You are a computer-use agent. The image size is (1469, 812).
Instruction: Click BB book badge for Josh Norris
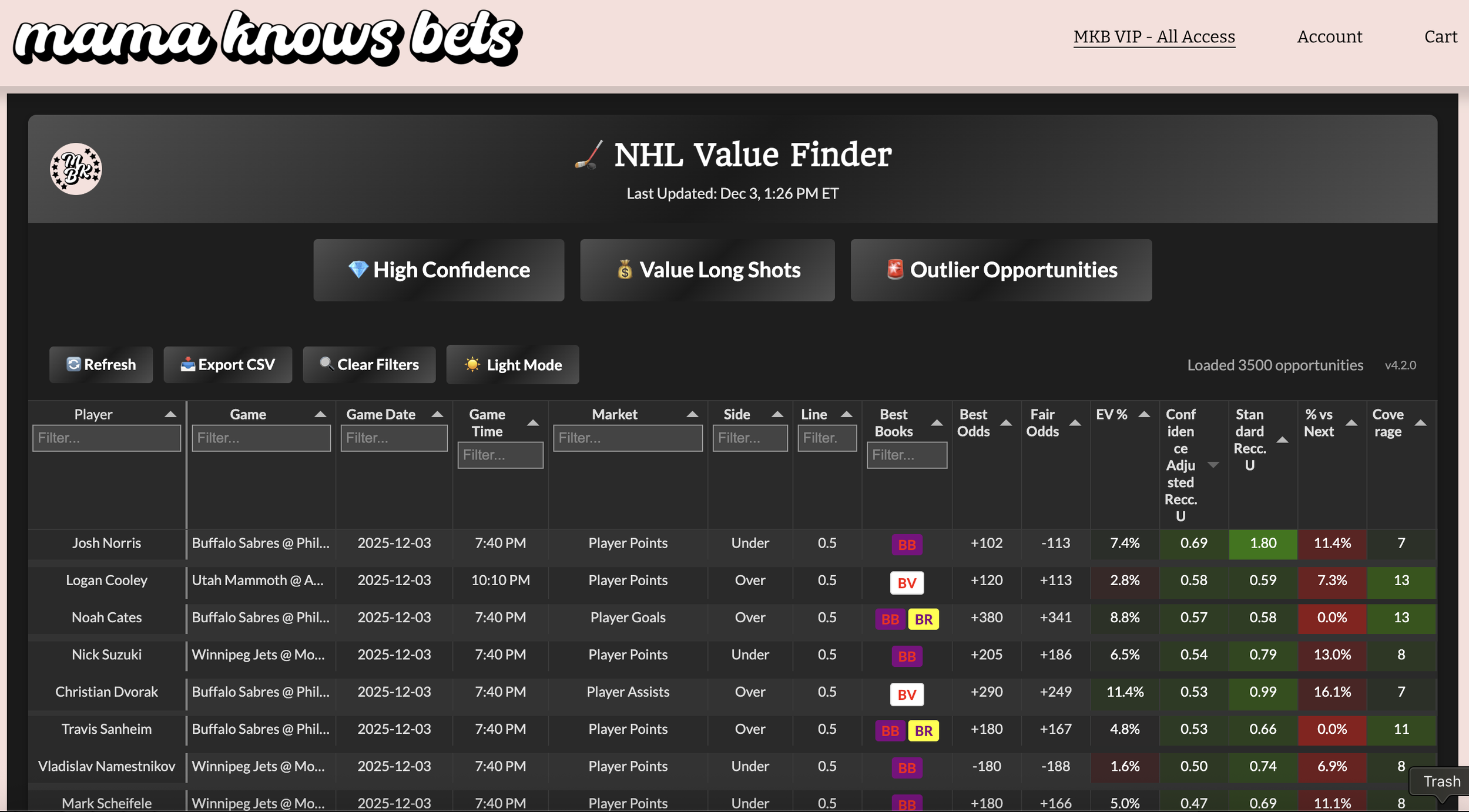click(x=906, y=545)
